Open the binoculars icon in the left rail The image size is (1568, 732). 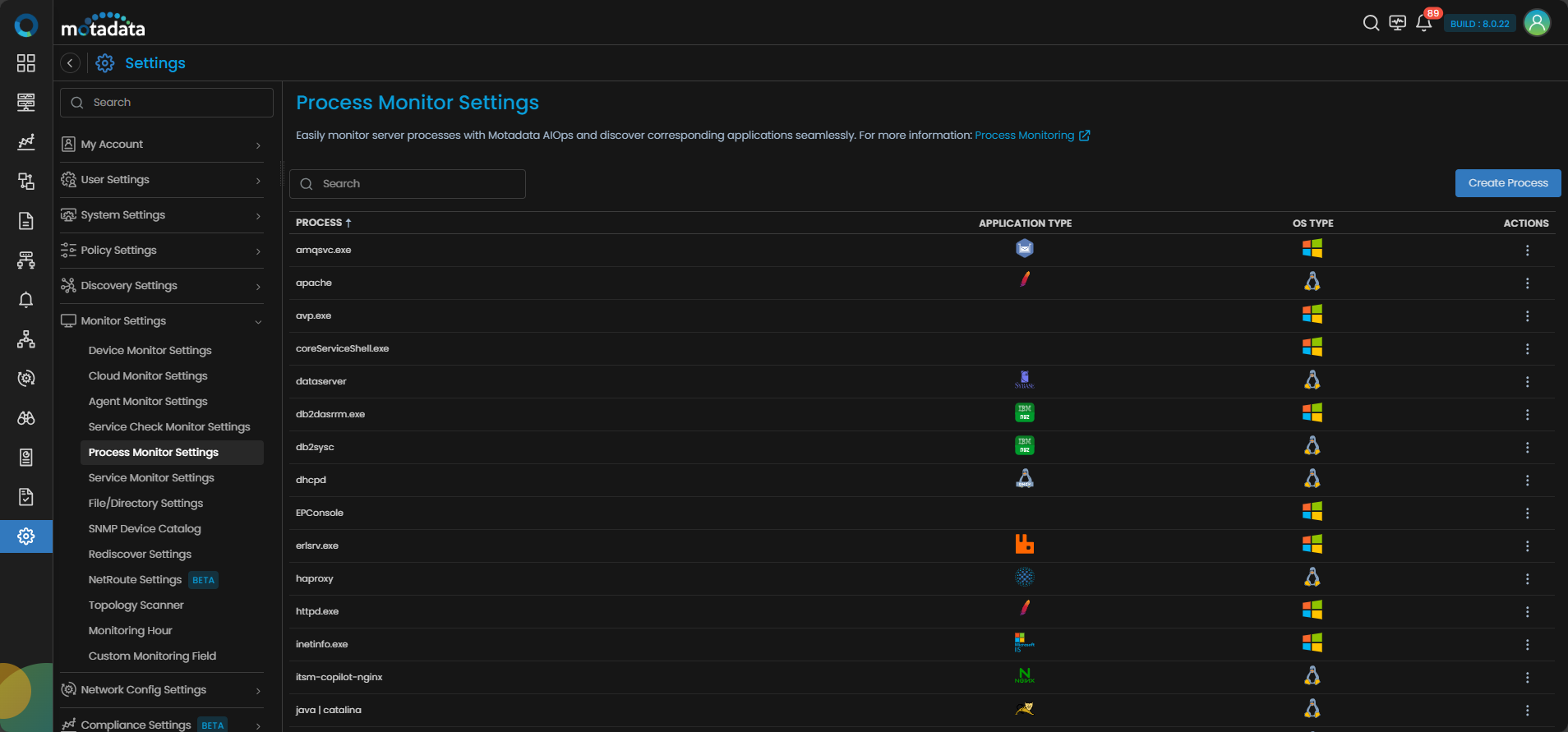tap(26, 418)
